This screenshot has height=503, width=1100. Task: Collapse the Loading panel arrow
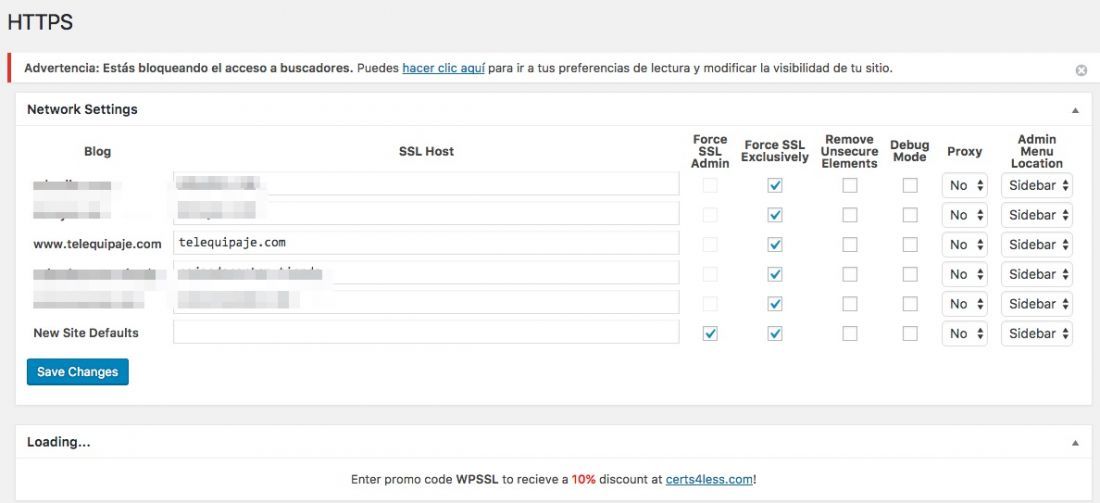pyautogui.click(x=1075, y=443)
